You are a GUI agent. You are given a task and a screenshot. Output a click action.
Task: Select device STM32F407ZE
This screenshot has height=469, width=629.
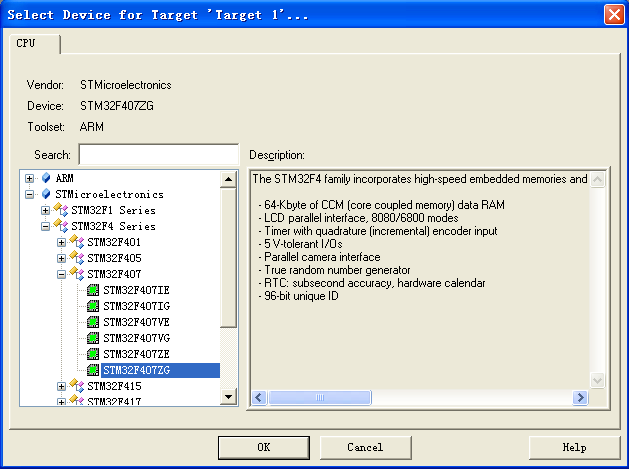136,354
